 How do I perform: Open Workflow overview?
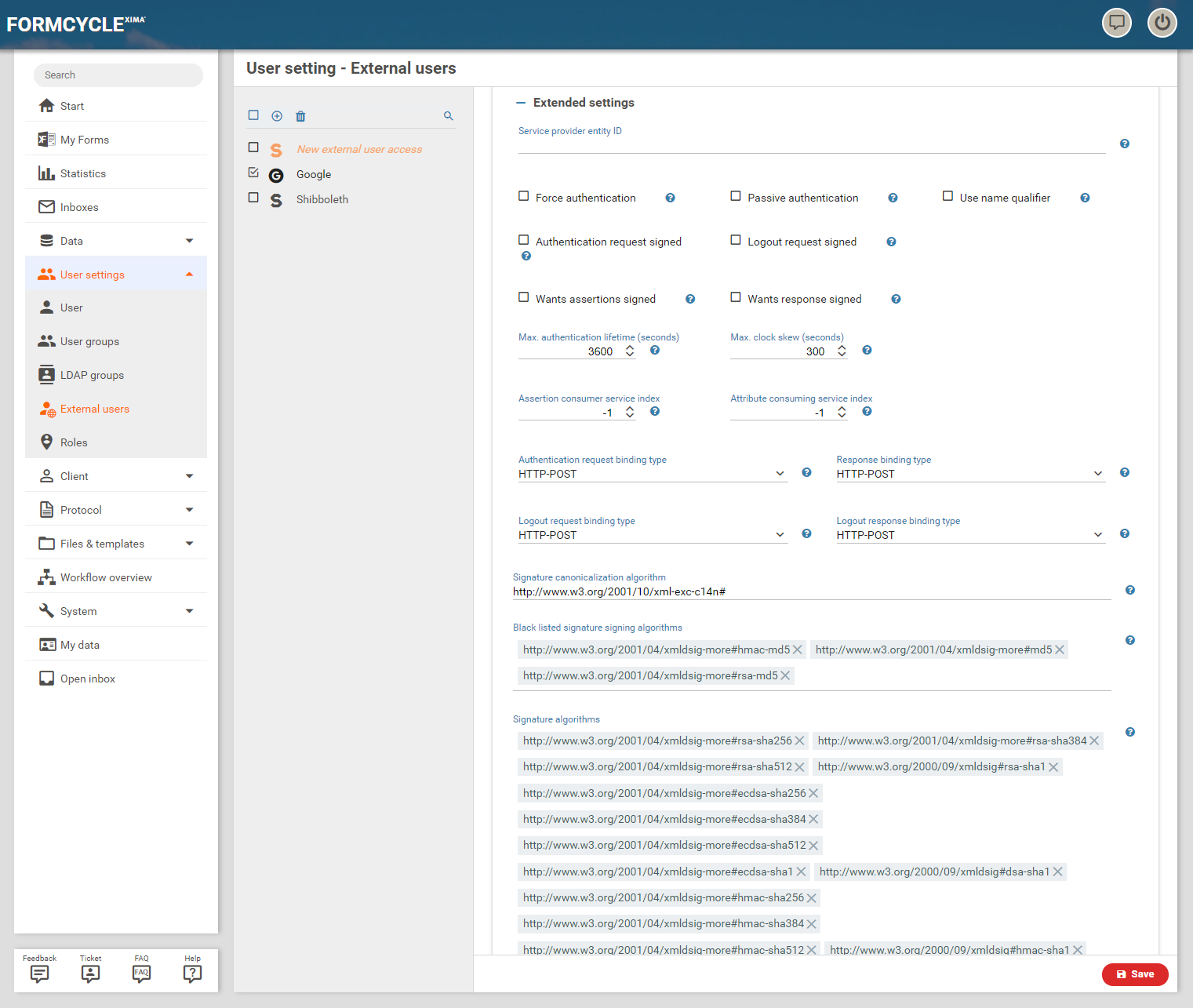(x=116, y=577)
